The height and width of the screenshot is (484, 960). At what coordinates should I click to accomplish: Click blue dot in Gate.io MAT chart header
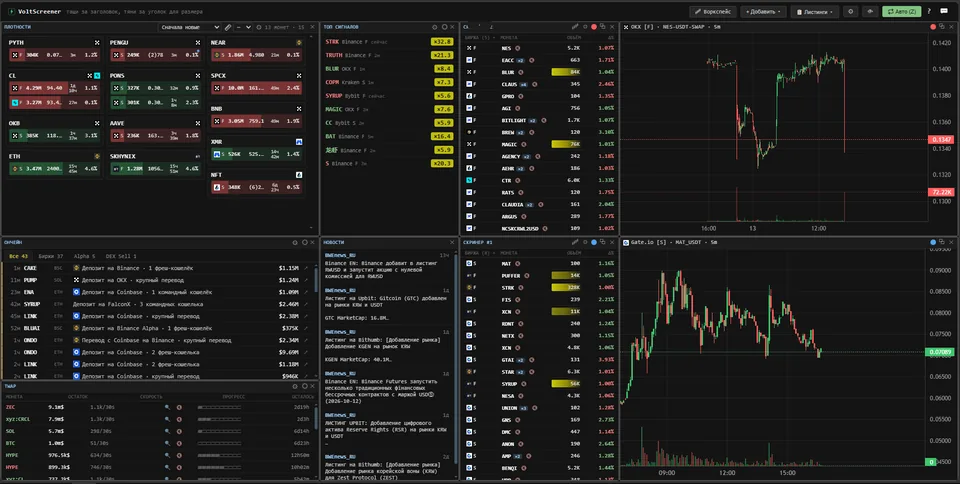[933, 243]
